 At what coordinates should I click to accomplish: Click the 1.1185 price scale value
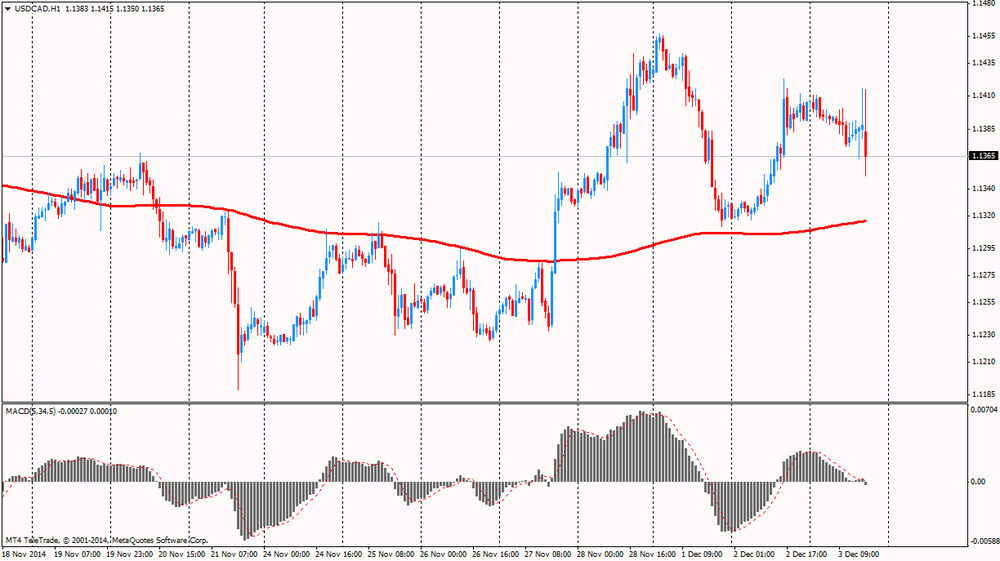tap(982, 395)
